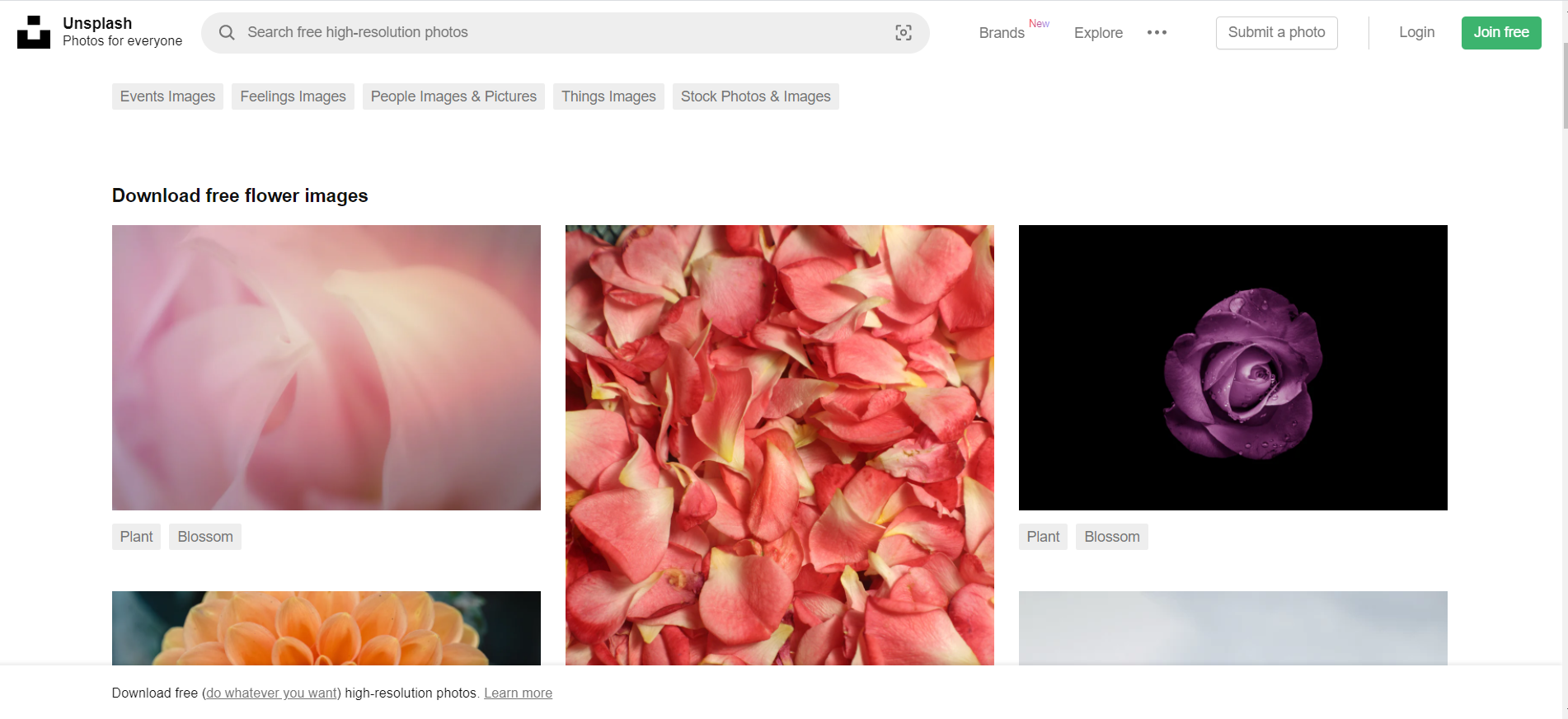This screenshot has height=719, width=1568.
Task: Click Plant tag under purple rose photo
Action: (x=1043, y=537)
